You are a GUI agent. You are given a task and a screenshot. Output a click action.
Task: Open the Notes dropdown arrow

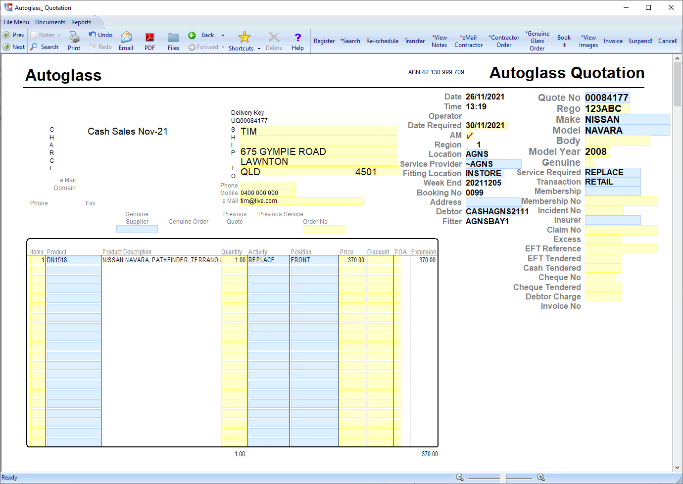pyautogui.click(x=59, y=35)
